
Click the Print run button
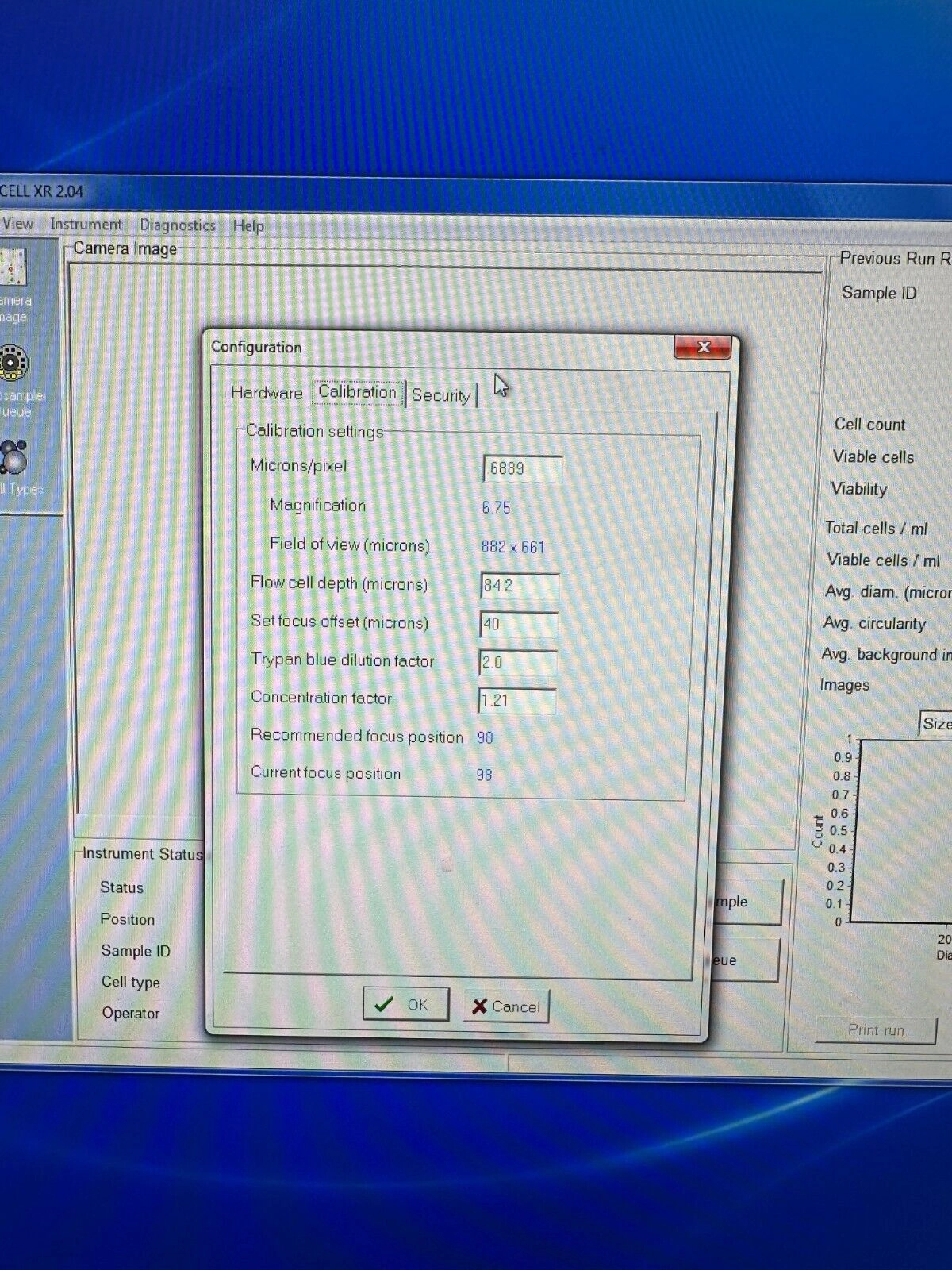click(876, 1029)
